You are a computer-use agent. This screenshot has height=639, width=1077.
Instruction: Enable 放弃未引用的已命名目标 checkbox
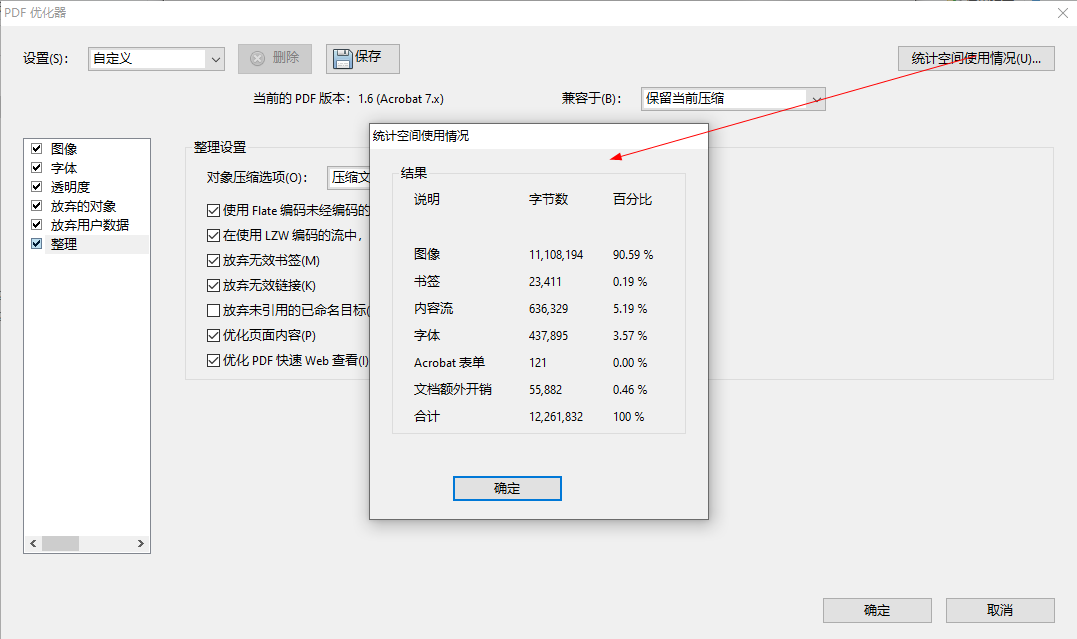point(213,310)
